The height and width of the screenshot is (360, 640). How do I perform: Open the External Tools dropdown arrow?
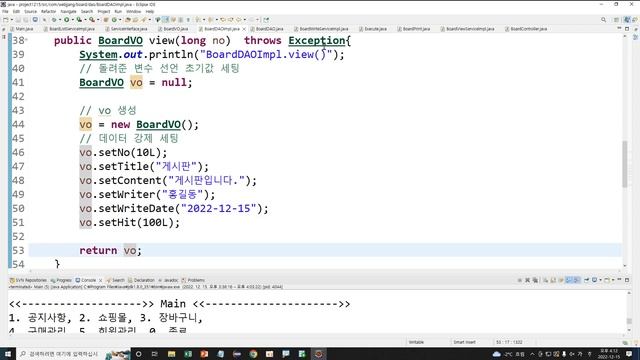(98, 20)
